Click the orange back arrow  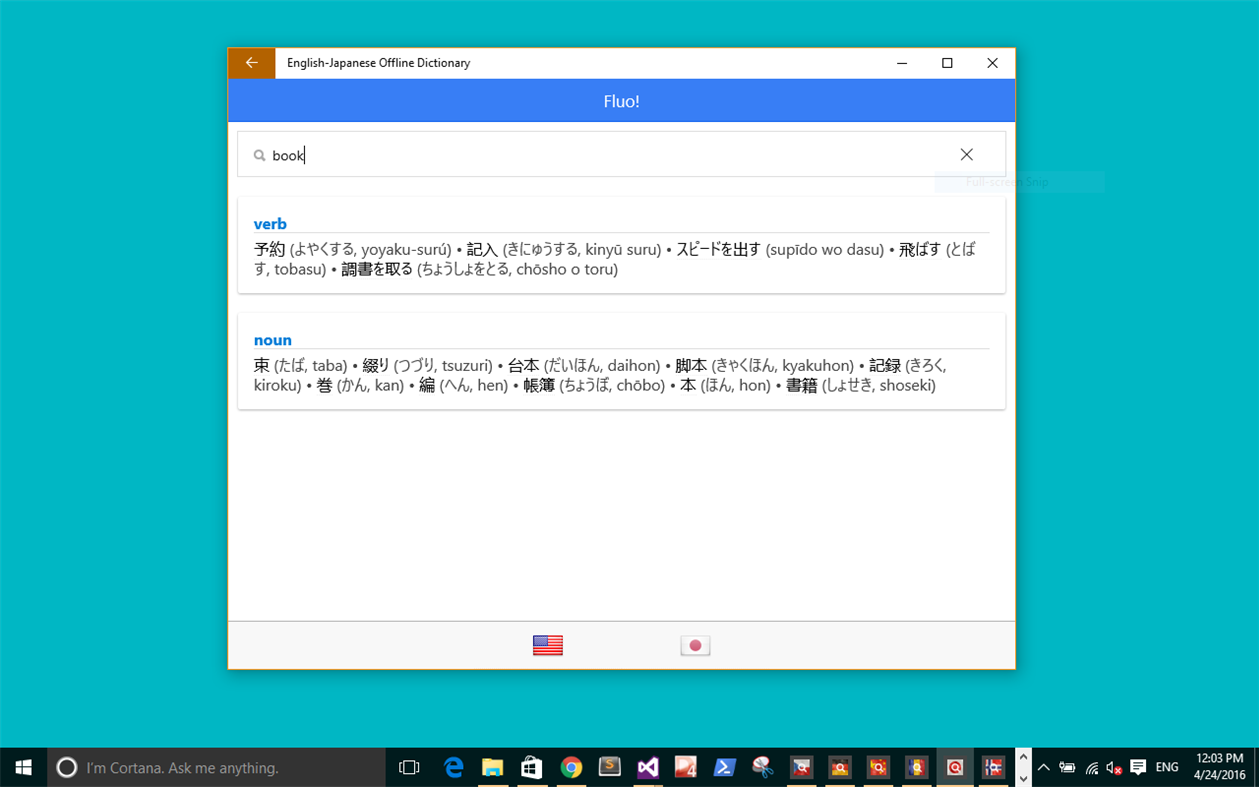[251, 62]
